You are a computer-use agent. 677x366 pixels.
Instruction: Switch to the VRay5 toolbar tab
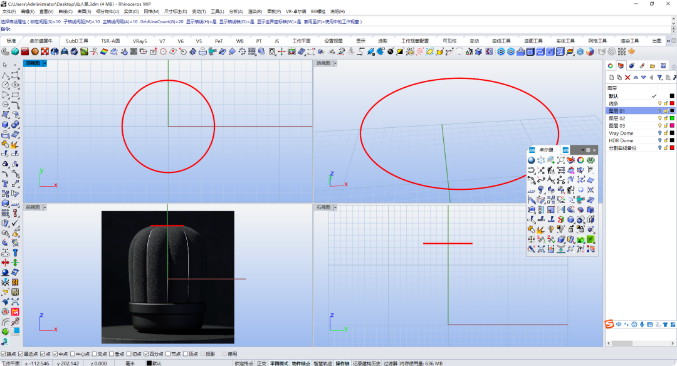139,41
